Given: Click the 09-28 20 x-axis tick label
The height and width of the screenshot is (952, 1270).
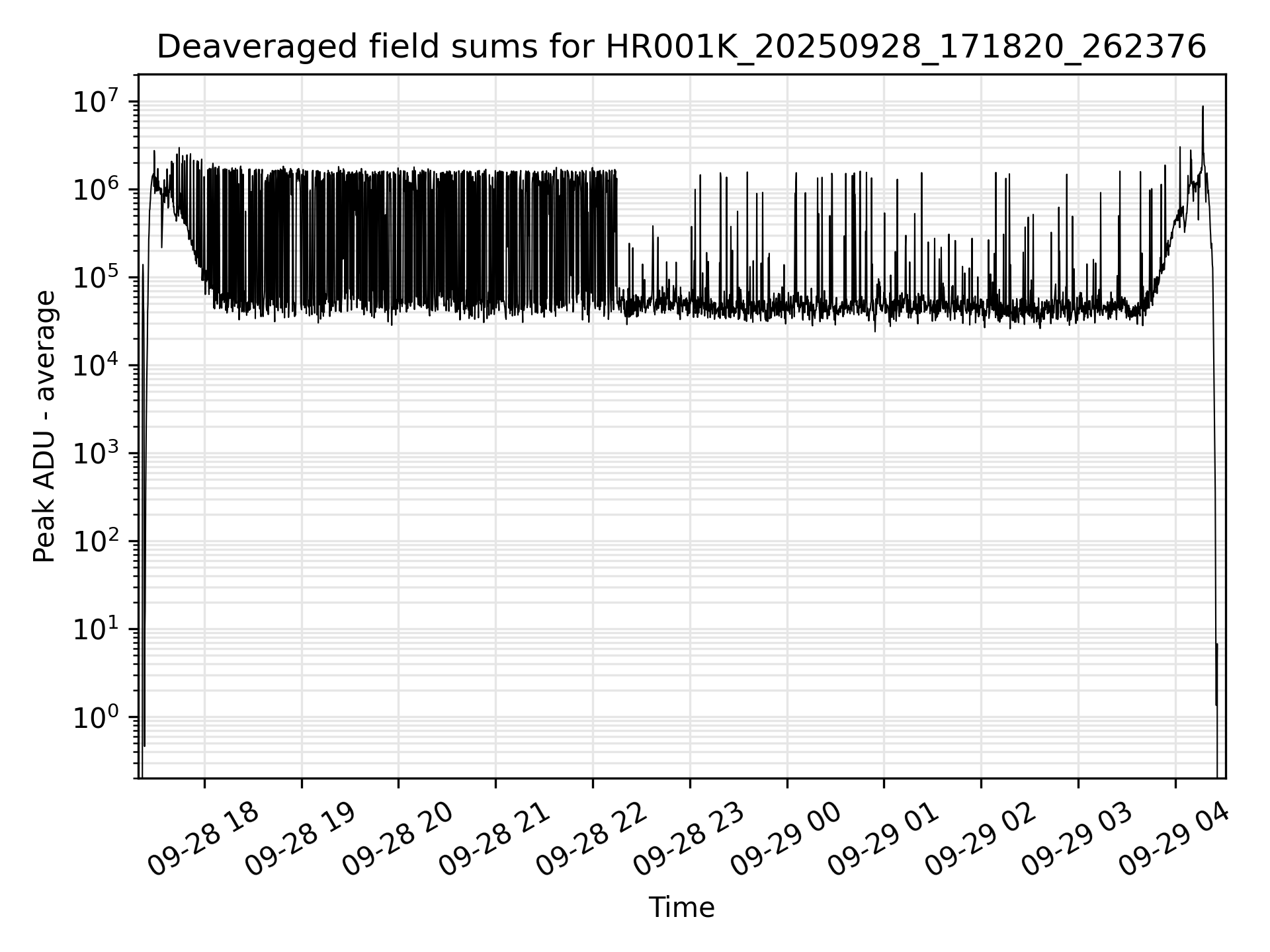Looking at the screenshot, I should [x=398, y=838].
